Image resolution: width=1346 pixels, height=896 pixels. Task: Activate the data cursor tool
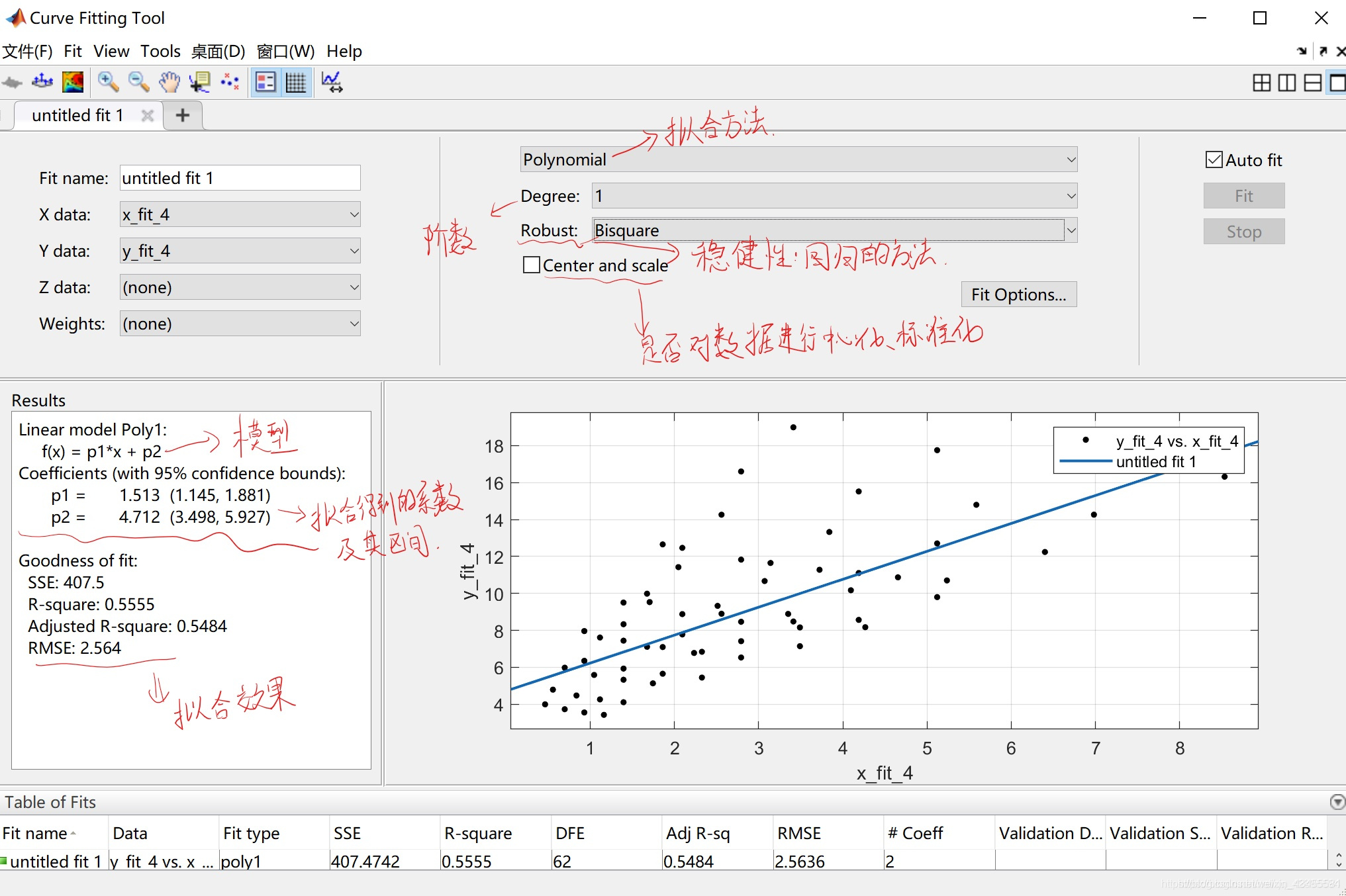point(199,82)
